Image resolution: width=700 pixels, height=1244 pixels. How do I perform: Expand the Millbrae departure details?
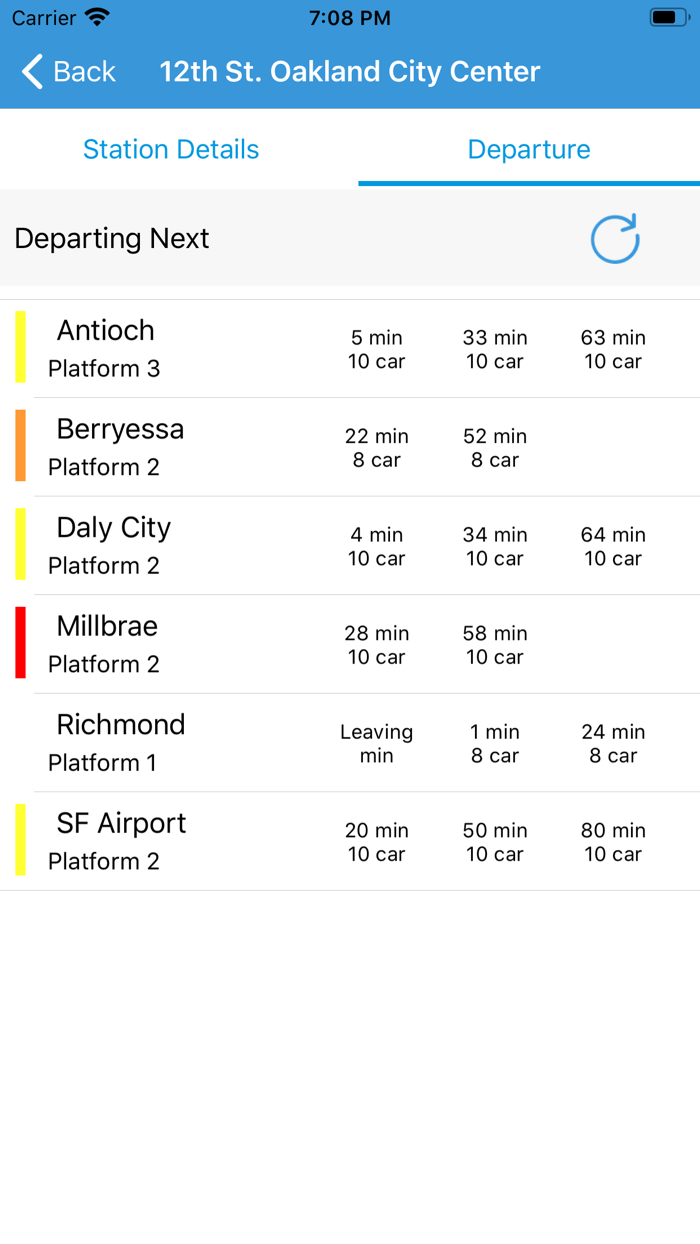350,642
